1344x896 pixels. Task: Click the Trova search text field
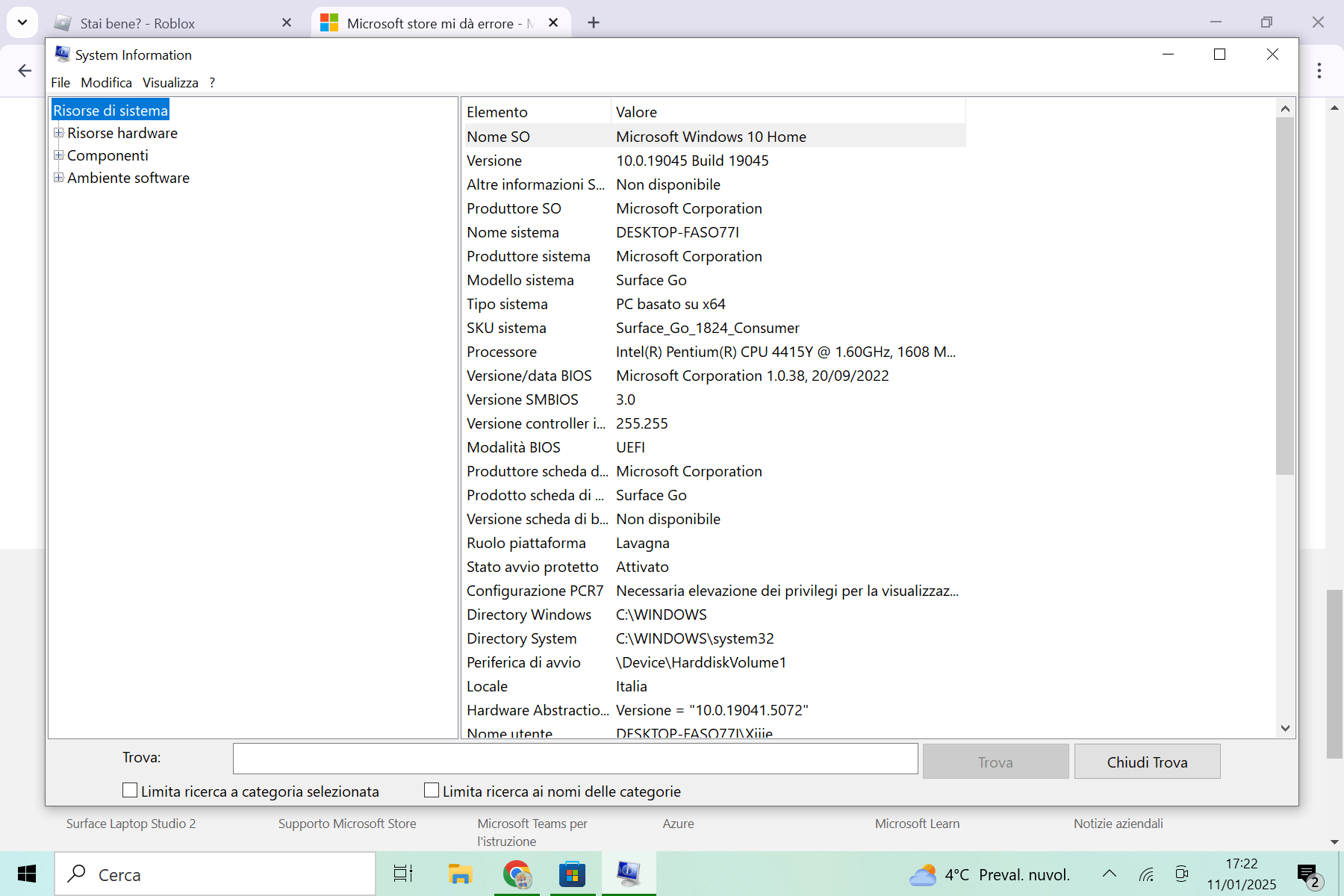pos(575,759)
